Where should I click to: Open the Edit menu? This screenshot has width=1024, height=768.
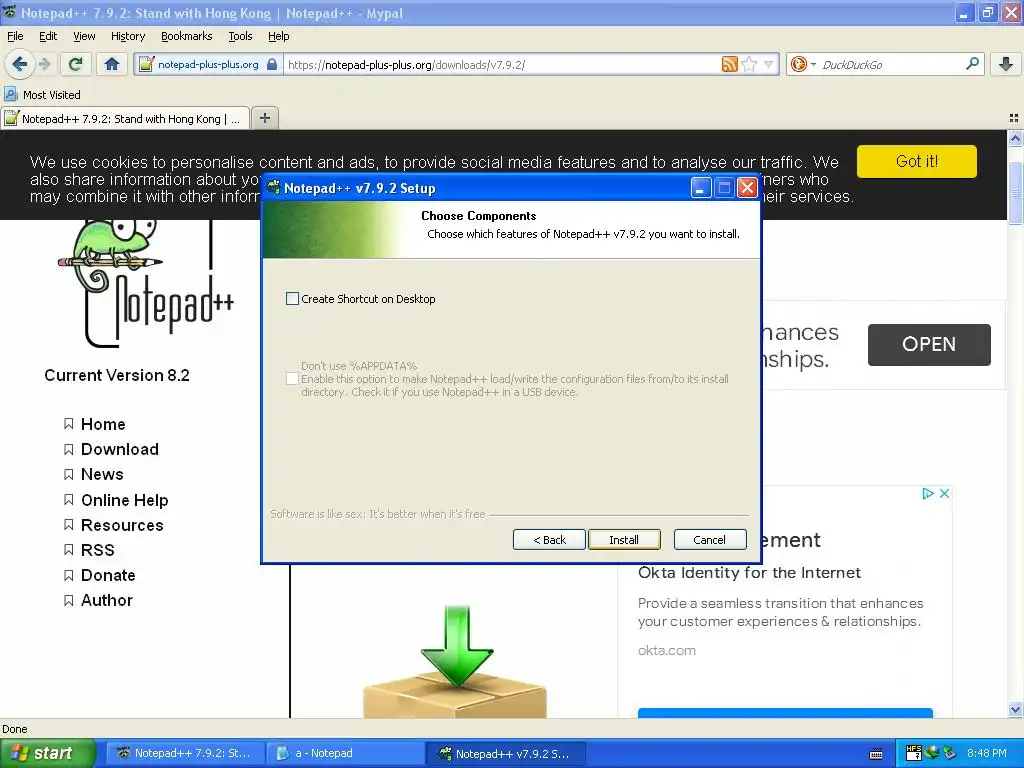point(48,36)
